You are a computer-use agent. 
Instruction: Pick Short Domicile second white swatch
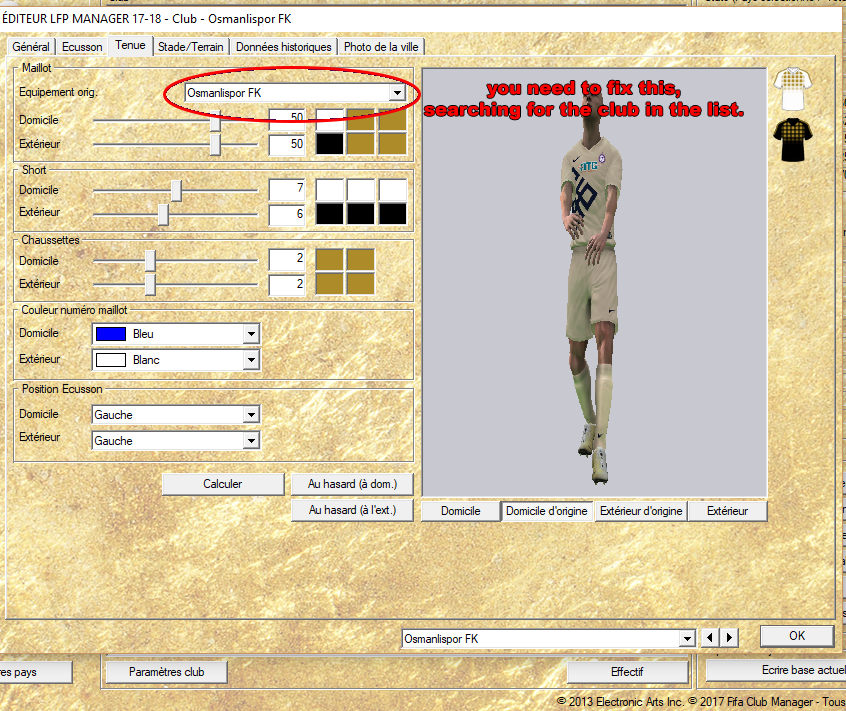[x=361, y=190]
